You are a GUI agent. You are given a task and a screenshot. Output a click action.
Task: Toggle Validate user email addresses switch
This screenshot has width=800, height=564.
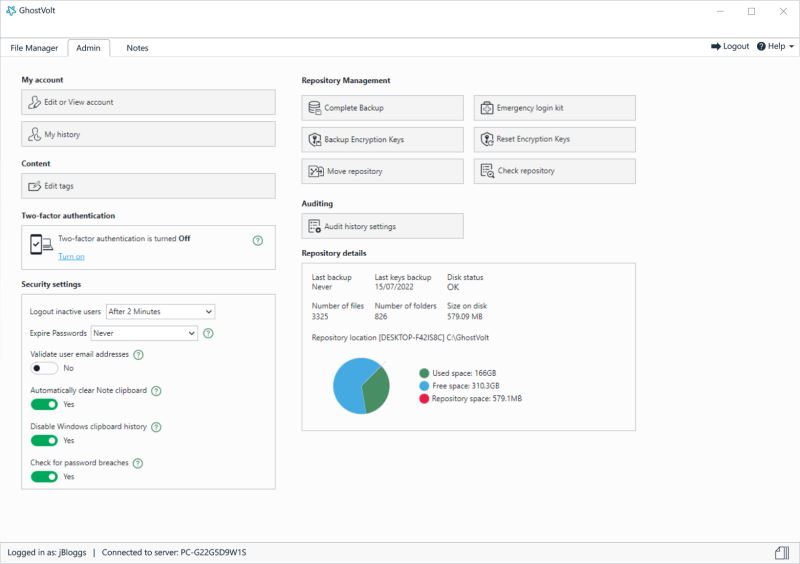click(44, 368)
